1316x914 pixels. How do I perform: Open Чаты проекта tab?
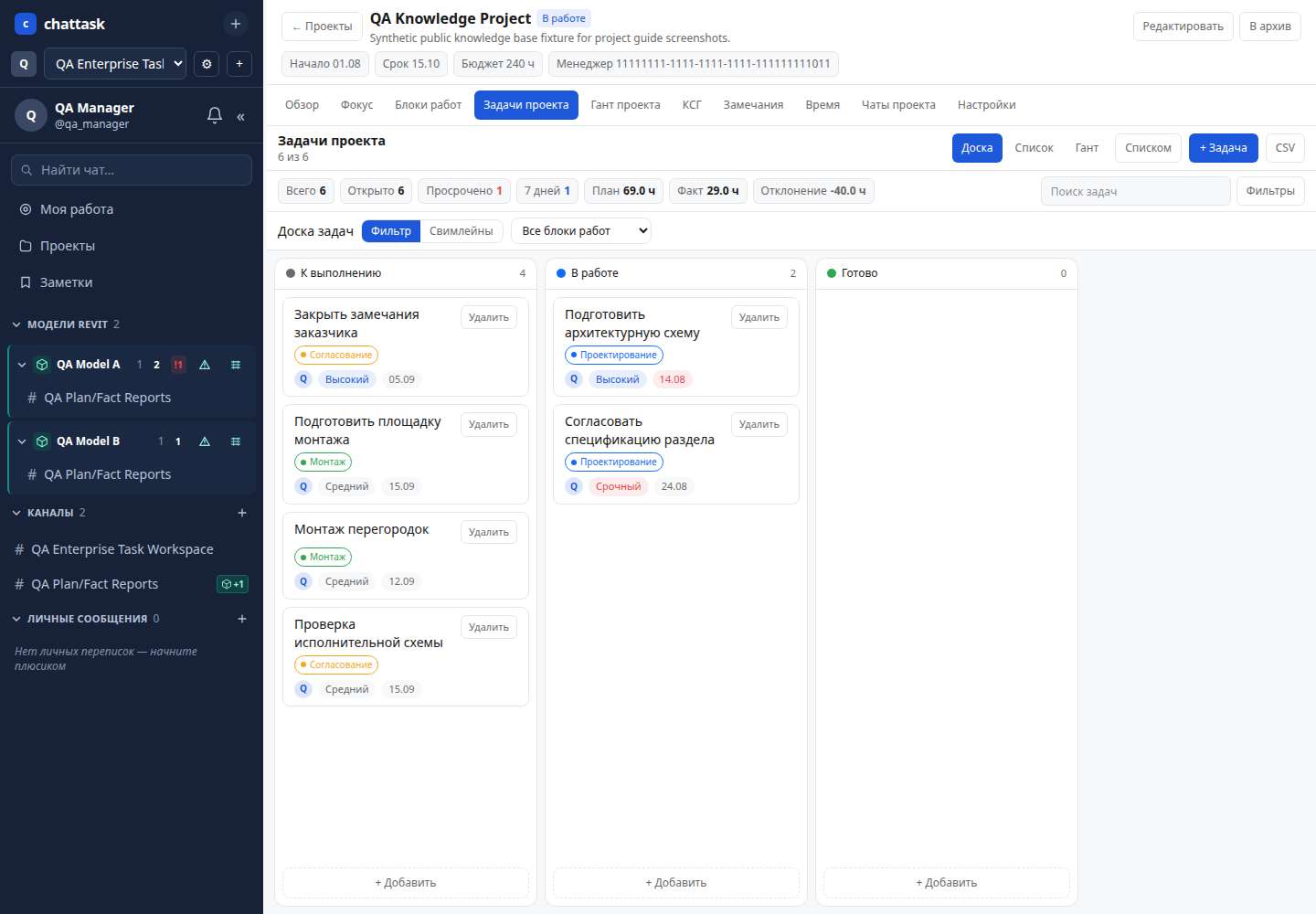tap(898, 105)
